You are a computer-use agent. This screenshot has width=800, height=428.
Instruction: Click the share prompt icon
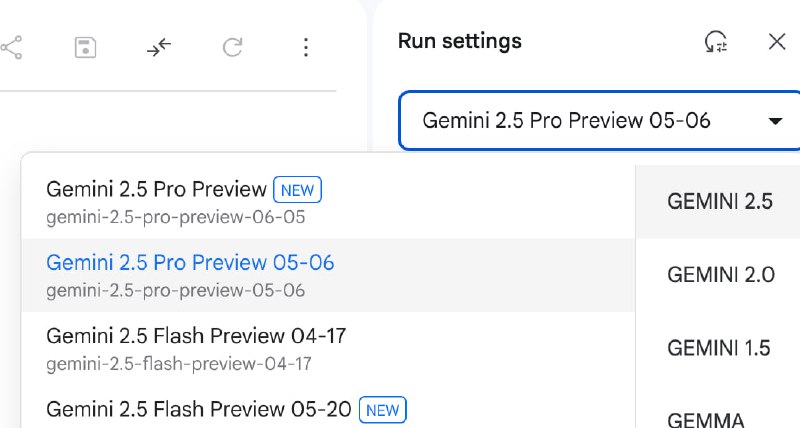pyautogui.click(x=11, y=47)
